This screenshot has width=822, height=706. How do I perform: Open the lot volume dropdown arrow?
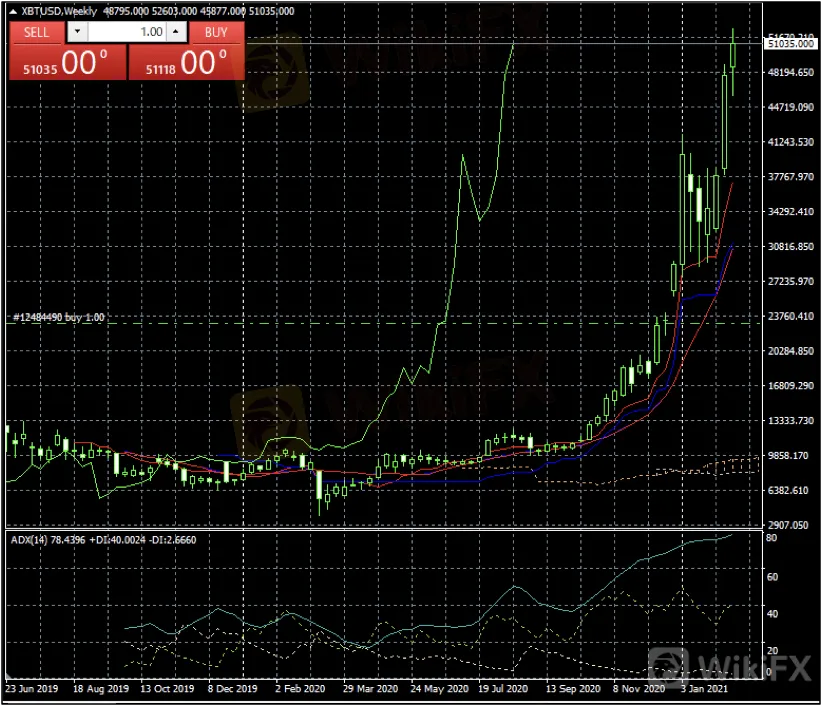coord(77,32)
